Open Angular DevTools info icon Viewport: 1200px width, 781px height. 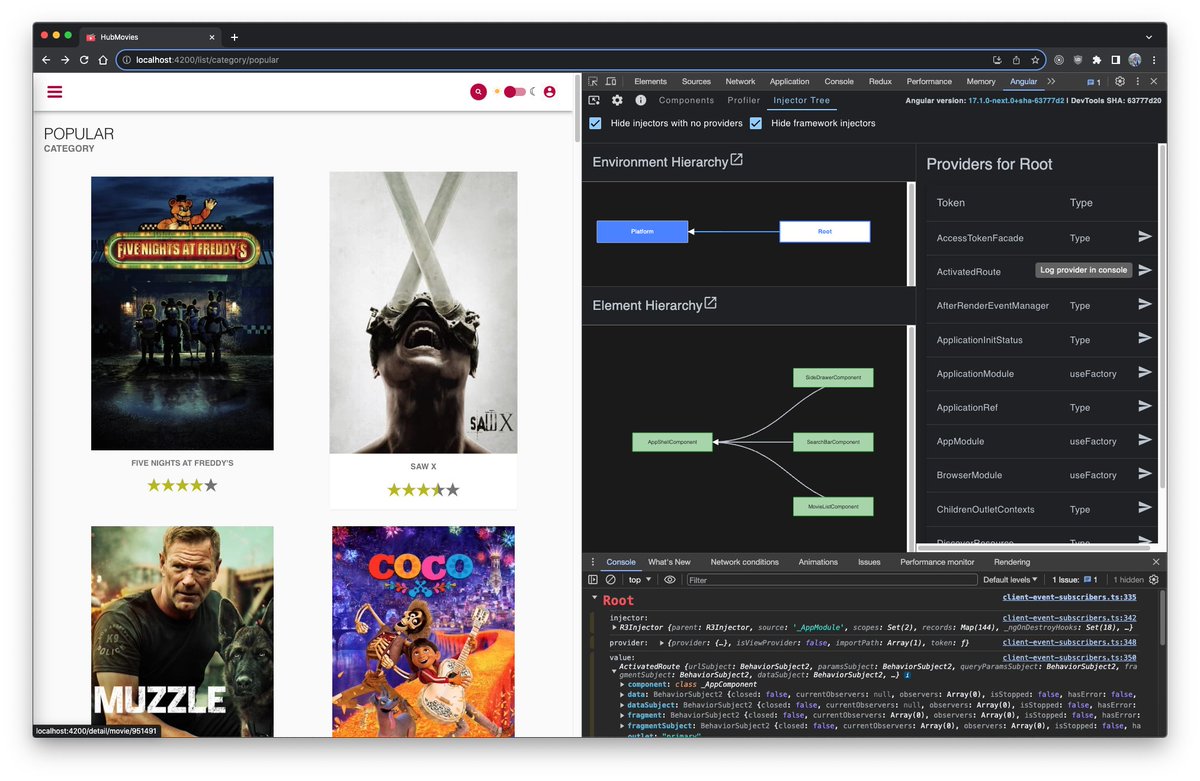(641, 100)
